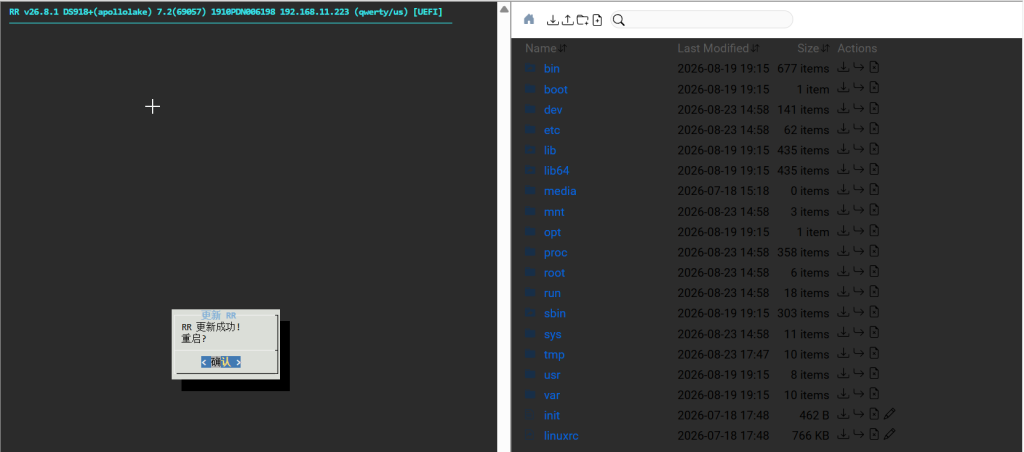Move the lib folder with arrow icon
The image size is (1024, 452).
(x=859, y=149)
